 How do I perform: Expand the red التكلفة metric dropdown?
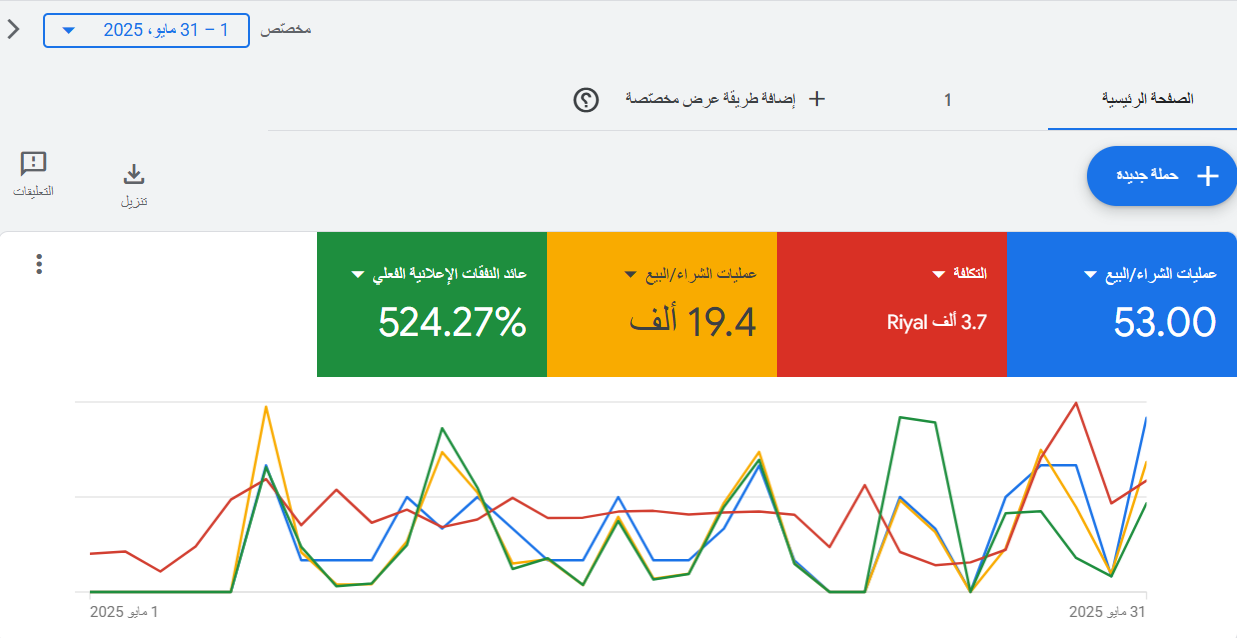click(939, 274)
